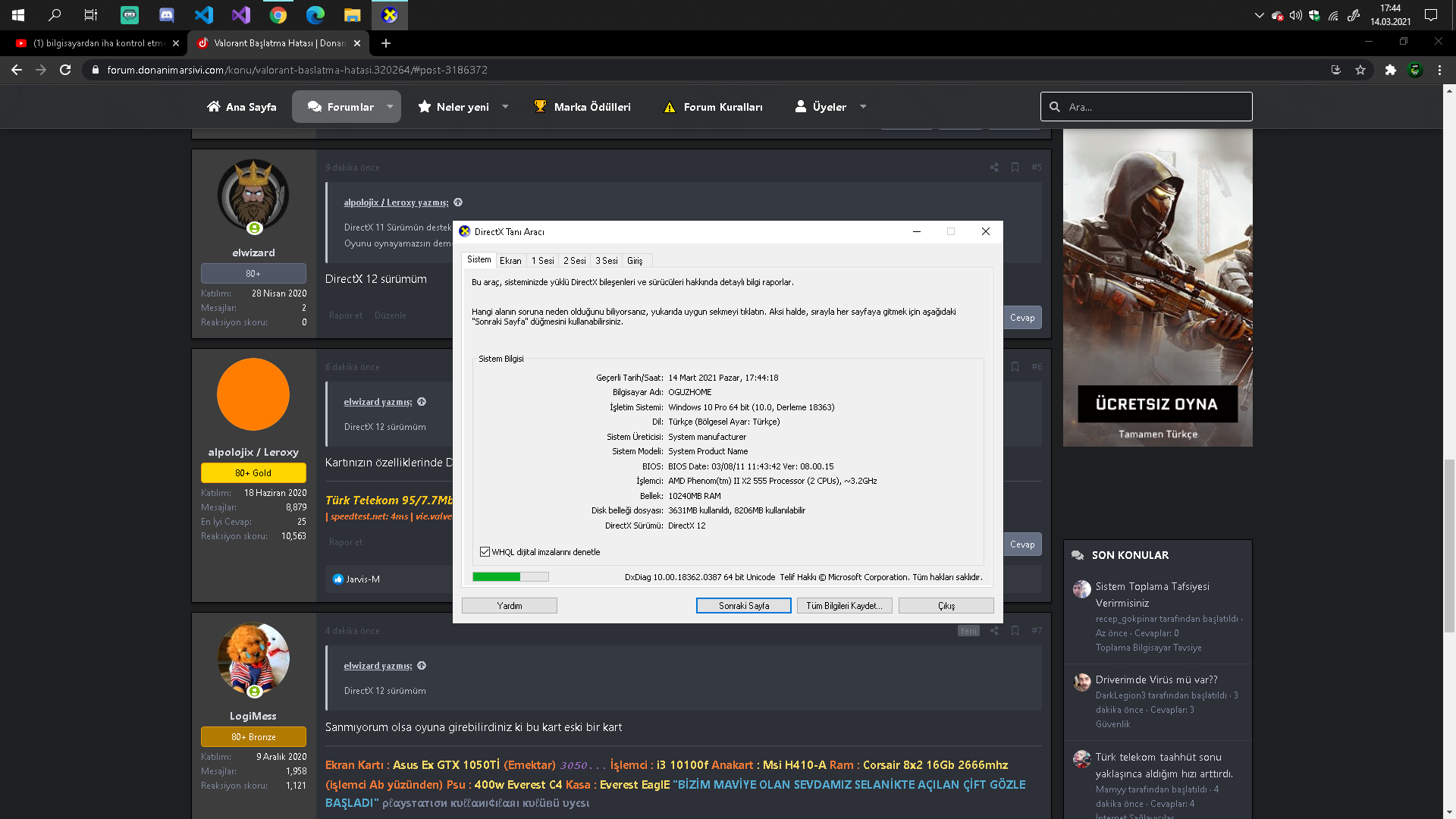The image size is (1456, 819).
Task: Toggle WHQL dijital imzalarını denetle checkbox
Action: (x=485, y=552)
